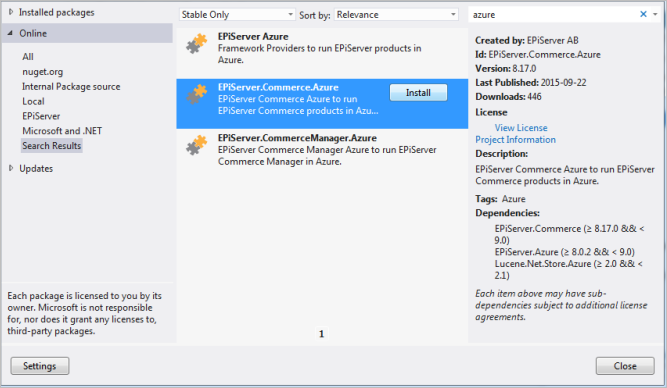This screenshot has width=667, height=388.
Task: Select the nuget.org package source
Action: click(x=43, y=71)
